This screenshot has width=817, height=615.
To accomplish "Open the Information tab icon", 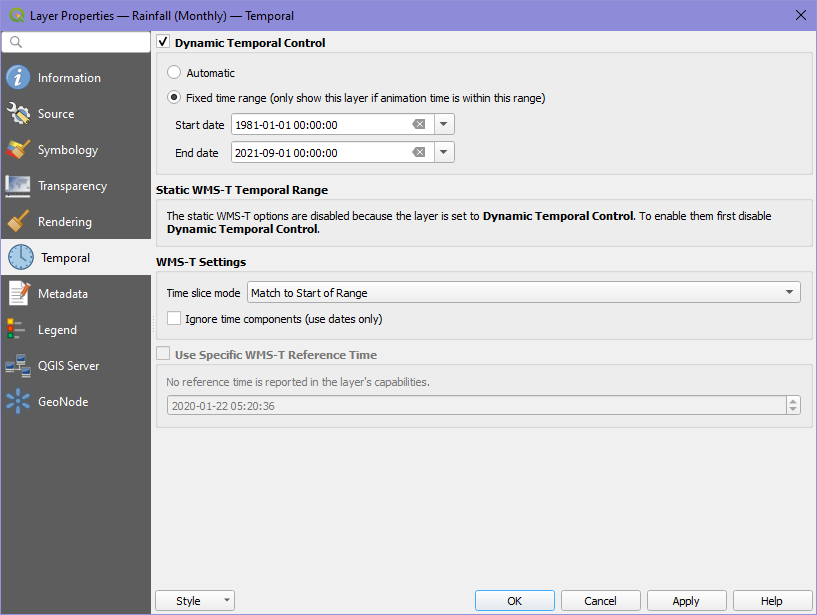I will (19, 76).
